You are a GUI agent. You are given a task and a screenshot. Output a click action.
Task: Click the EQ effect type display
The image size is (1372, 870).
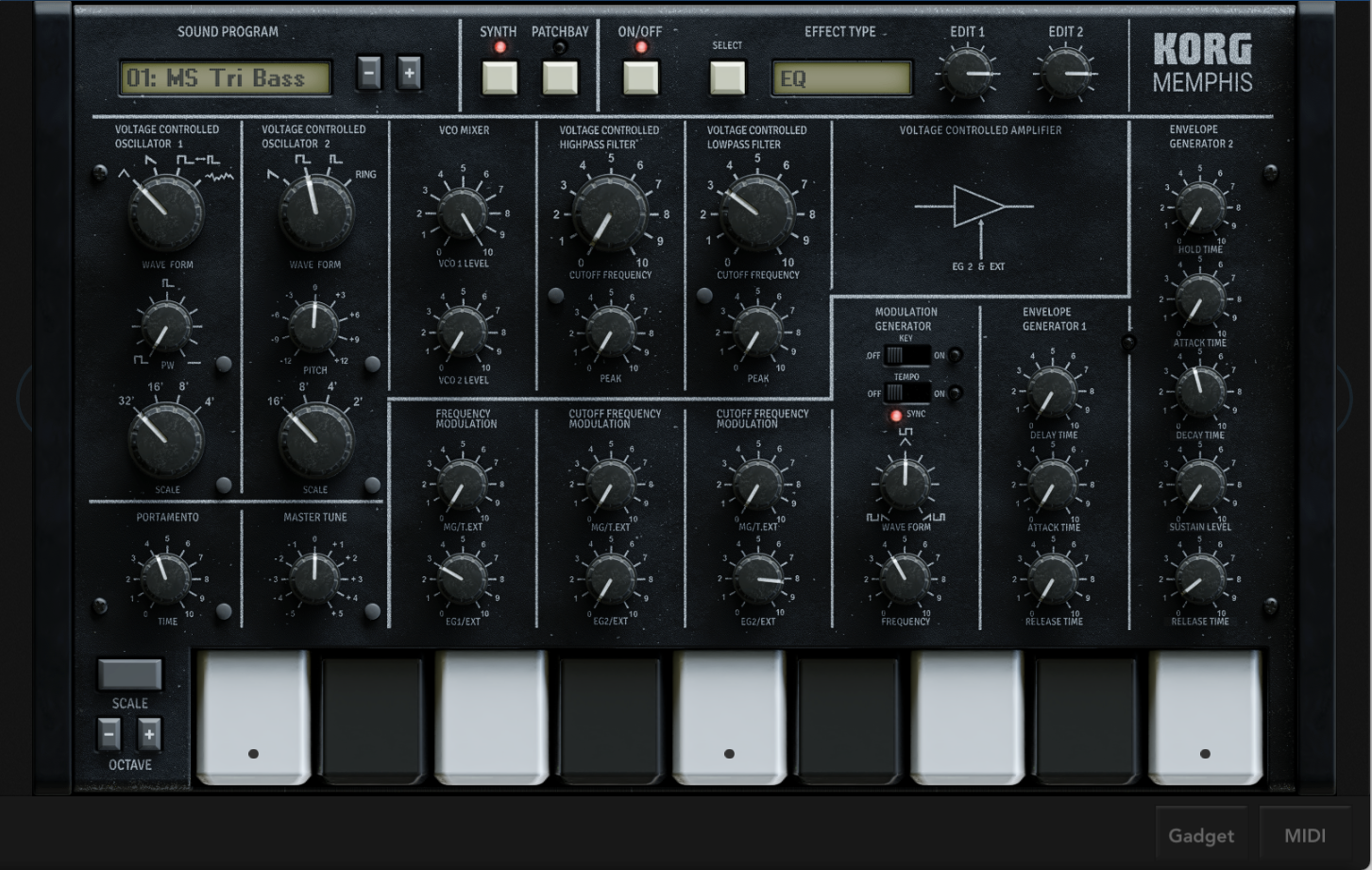click(x=841, y=78)
